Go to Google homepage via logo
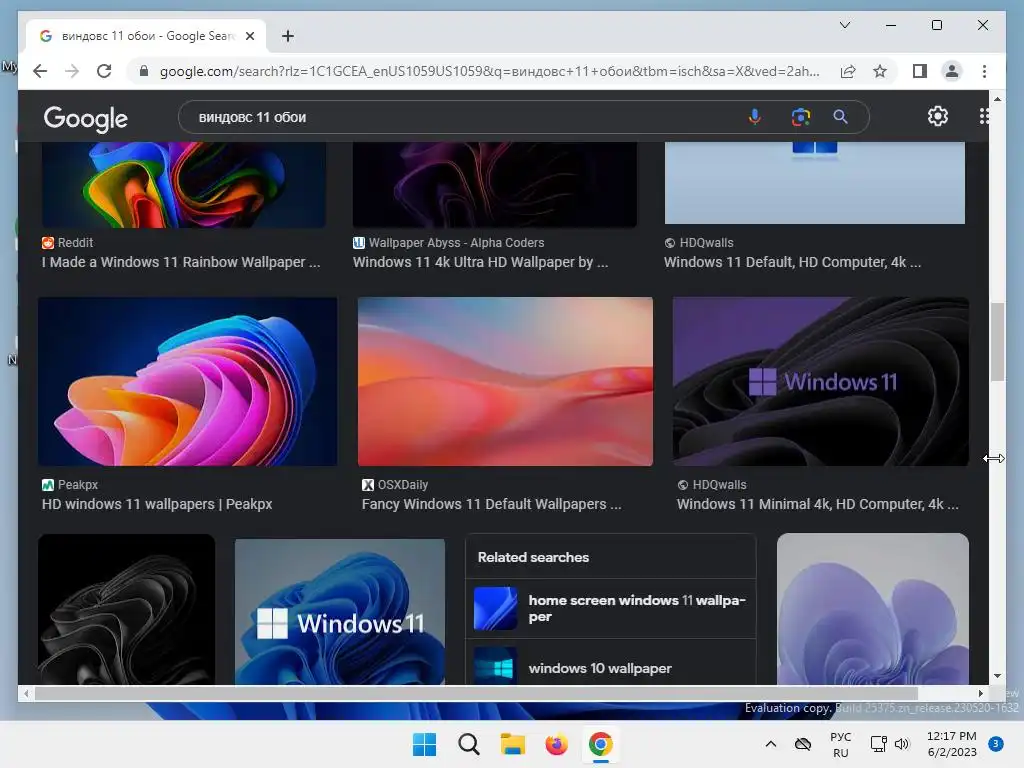1024x768 pixels. click(86, 119)
